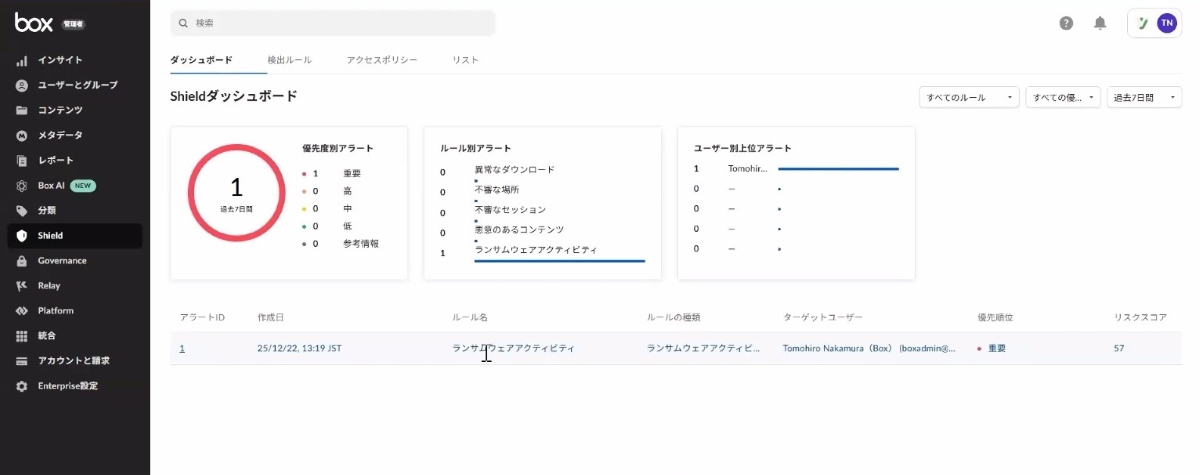Open alert ID 1 link
This screenshot has width=1200, height=475.
click(x=182, y=348)
